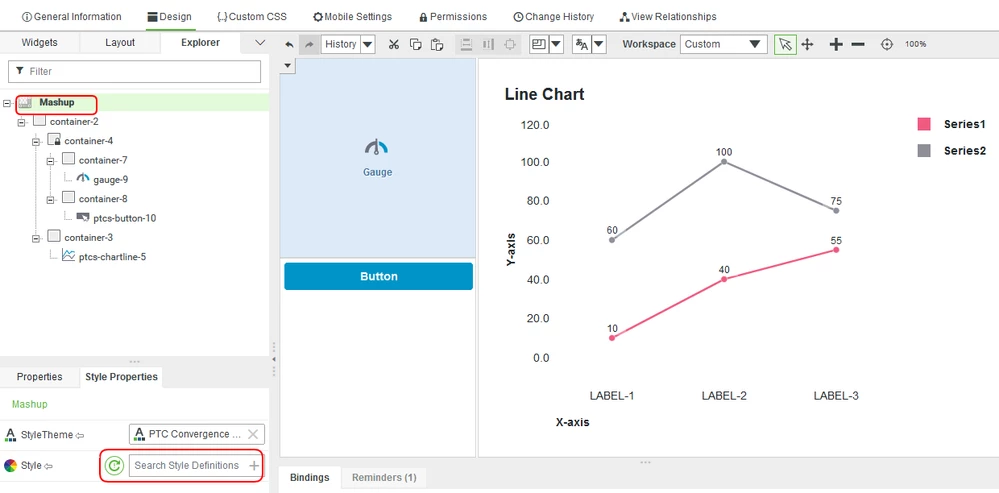
Task: Collapse the container-4 tree node
Action: pos(36,141)
